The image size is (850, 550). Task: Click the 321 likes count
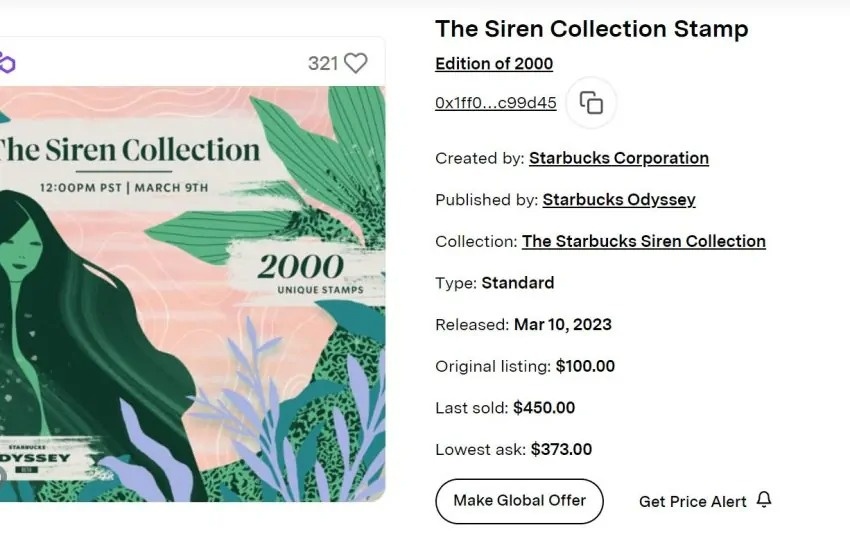323,63
